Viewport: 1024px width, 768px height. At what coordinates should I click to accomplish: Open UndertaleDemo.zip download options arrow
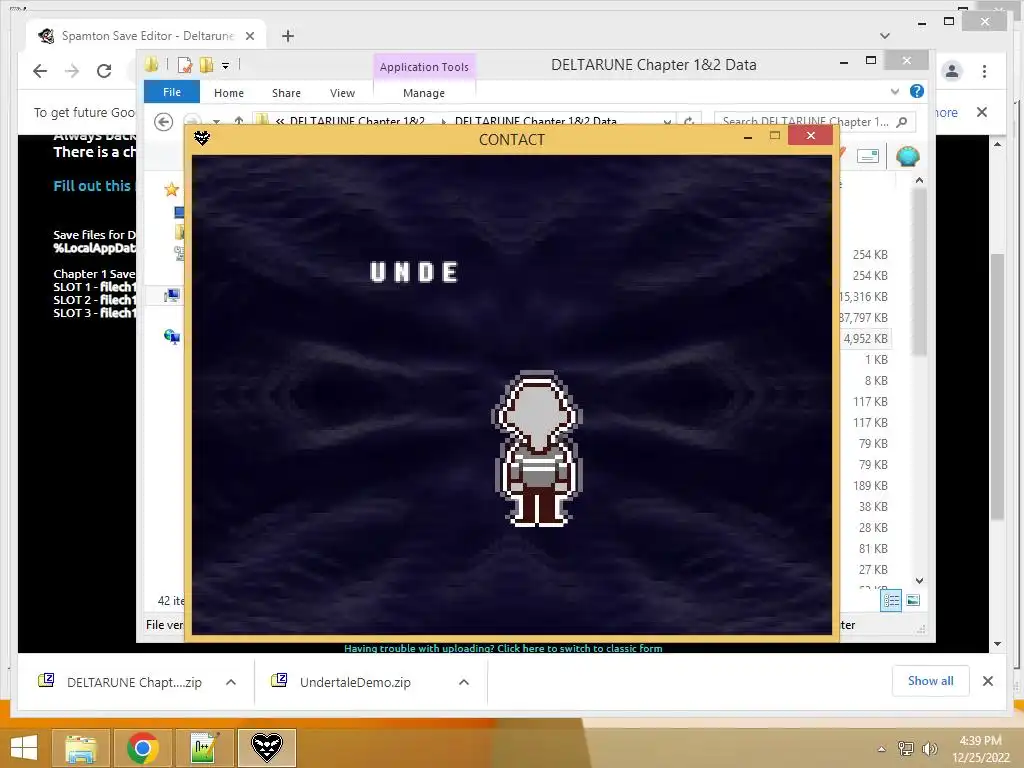(x=464, y=682)
